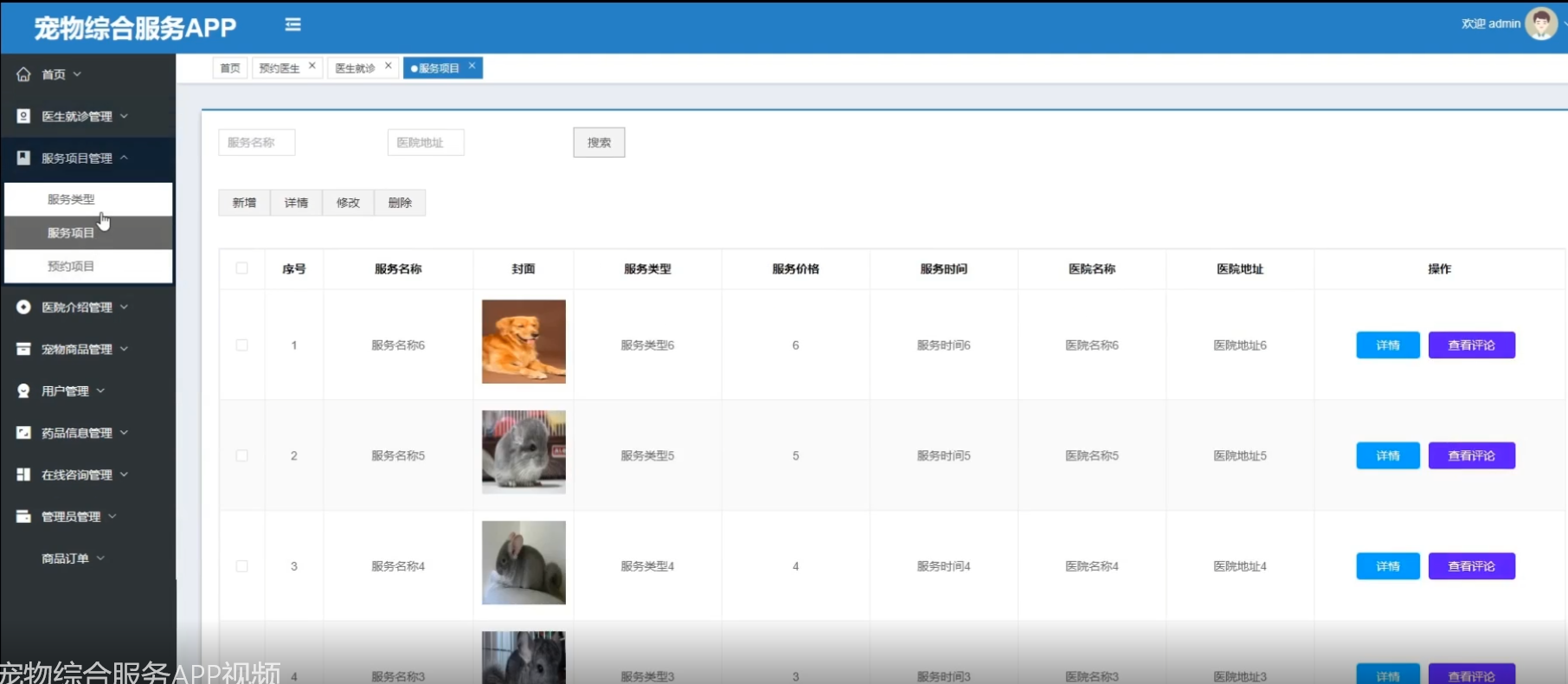Check the checkbox for row 服务名称4

tap(241, 566)
